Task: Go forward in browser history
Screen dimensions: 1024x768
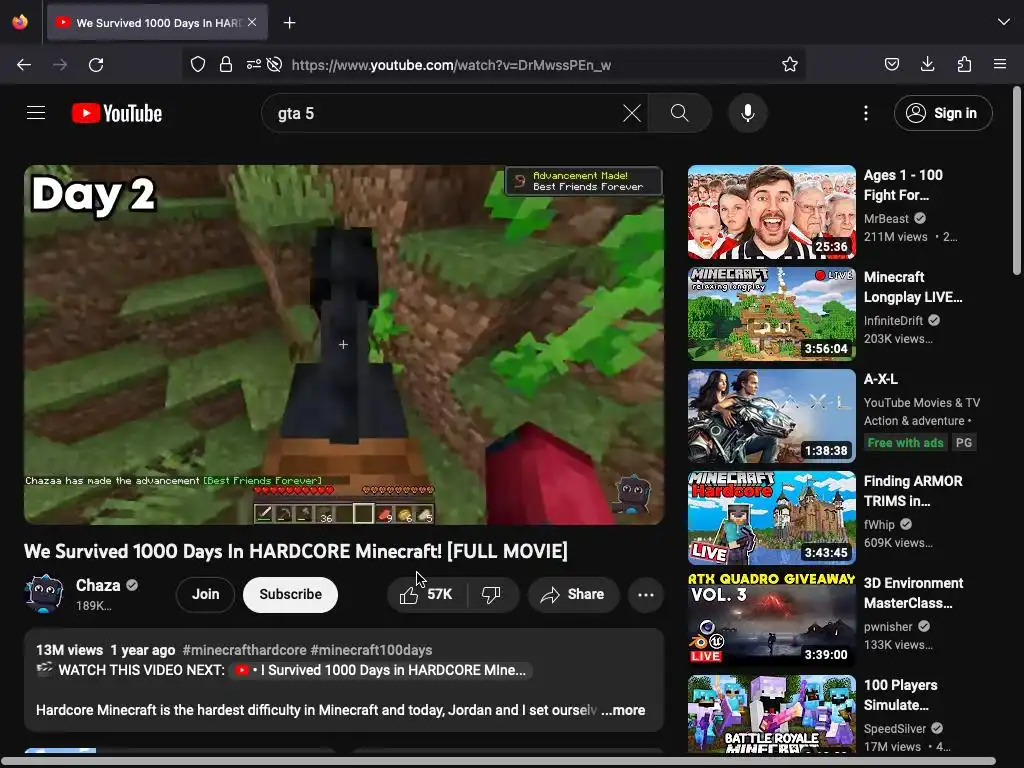Action: click(x=60, y=65)
